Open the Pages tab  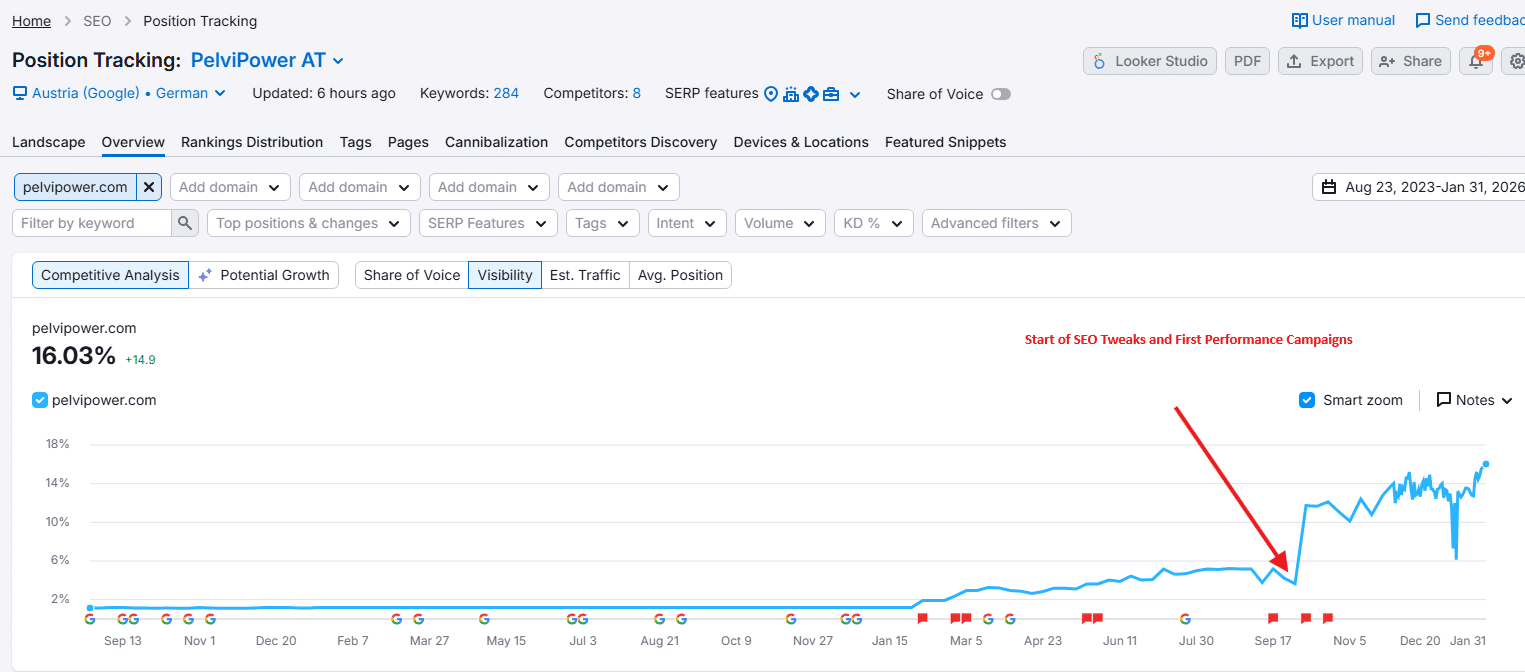tap(408, 142)
